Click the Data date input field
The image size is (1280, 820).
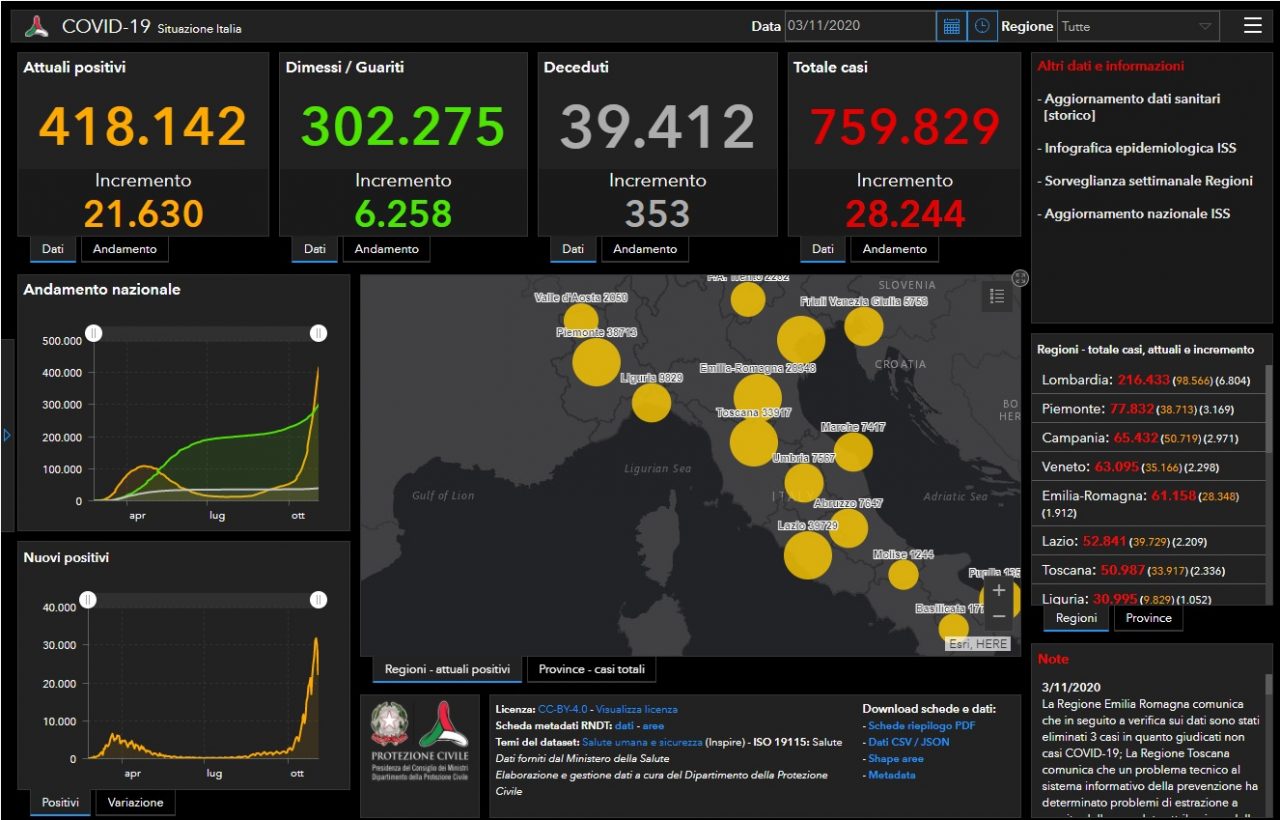tap(859, 27)
